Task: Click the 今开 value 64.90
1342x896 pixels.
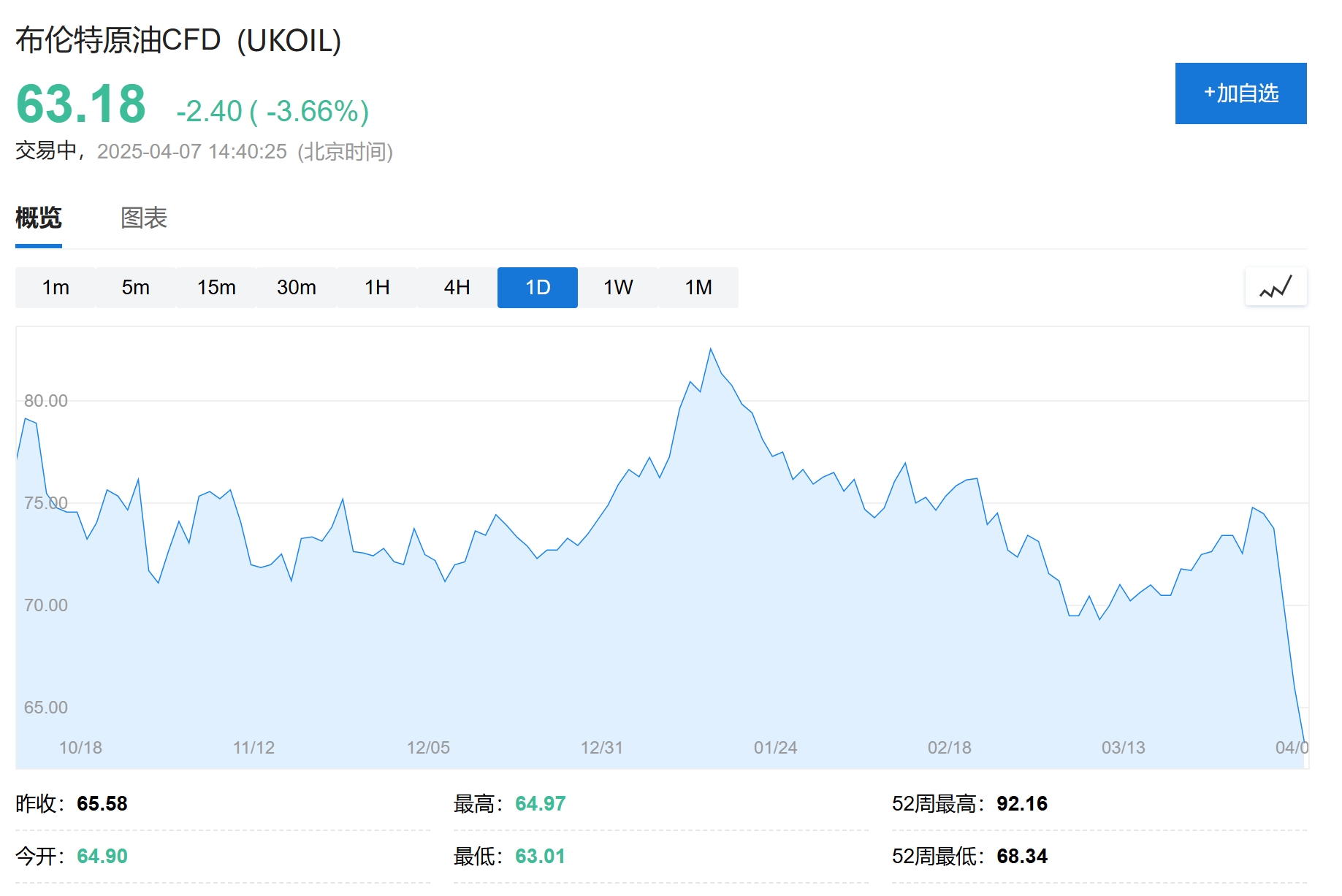Action: 102,856
